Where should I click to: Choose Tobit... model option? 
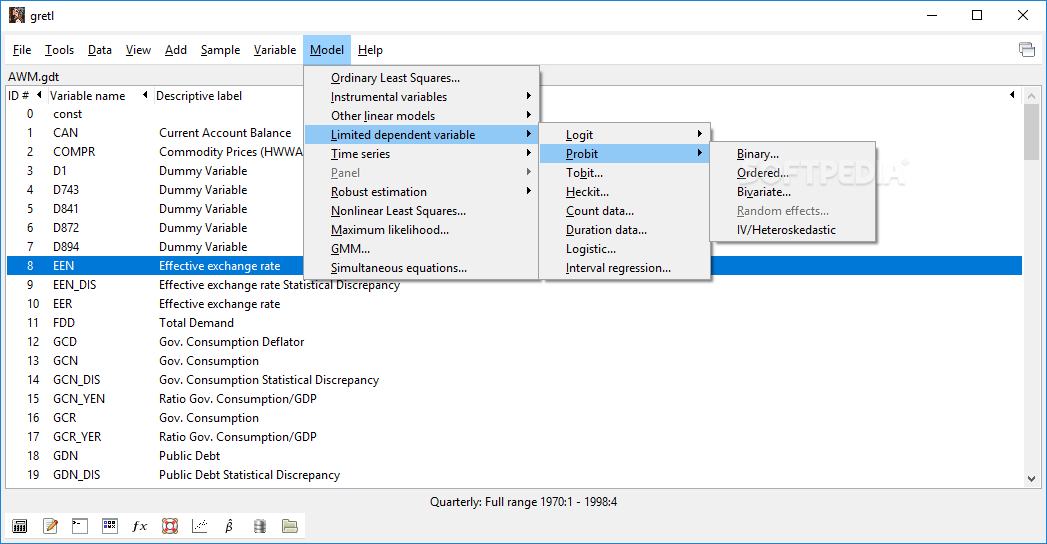pos(624,172)
